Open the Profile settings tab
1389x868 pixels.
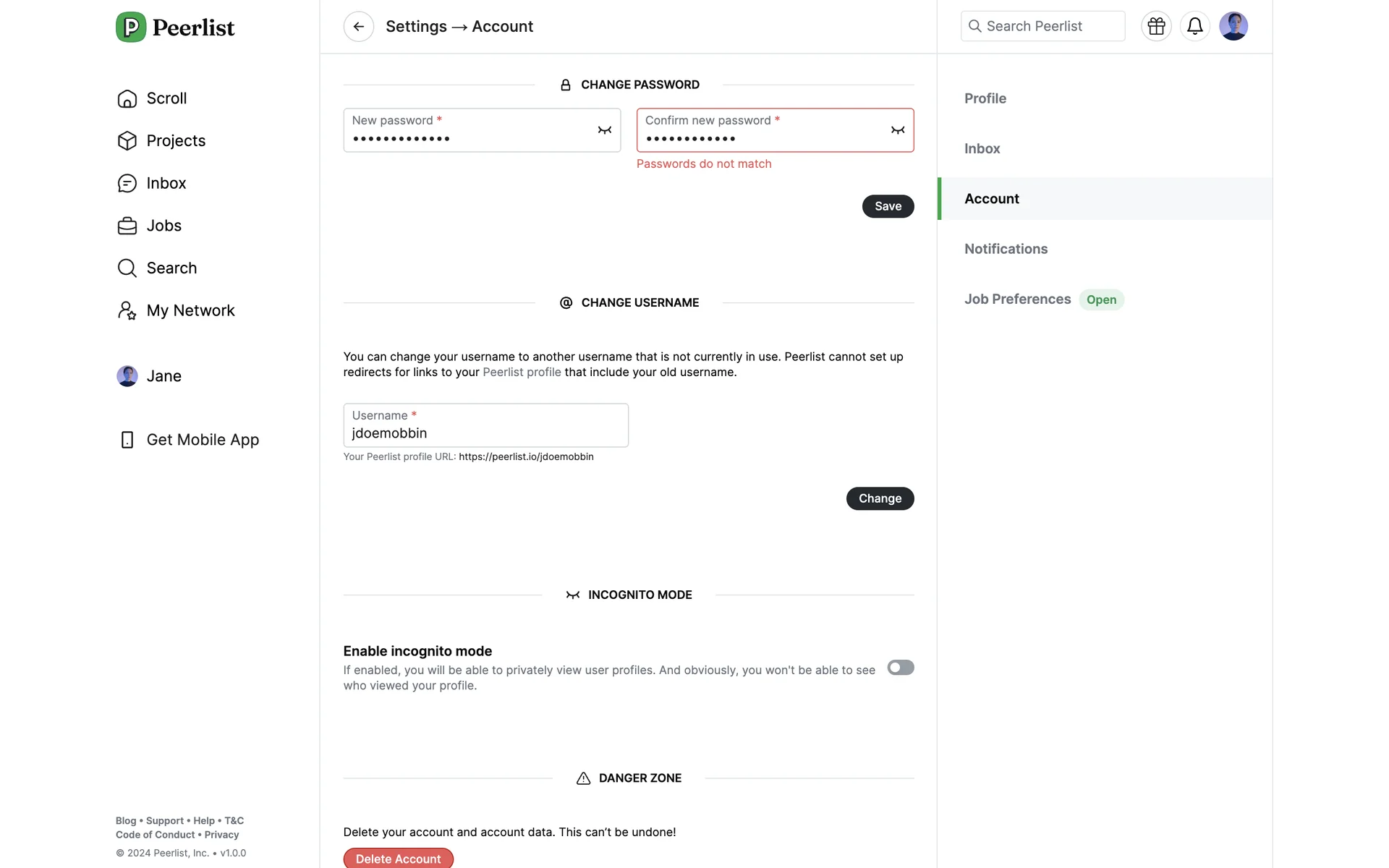[985, 98]
